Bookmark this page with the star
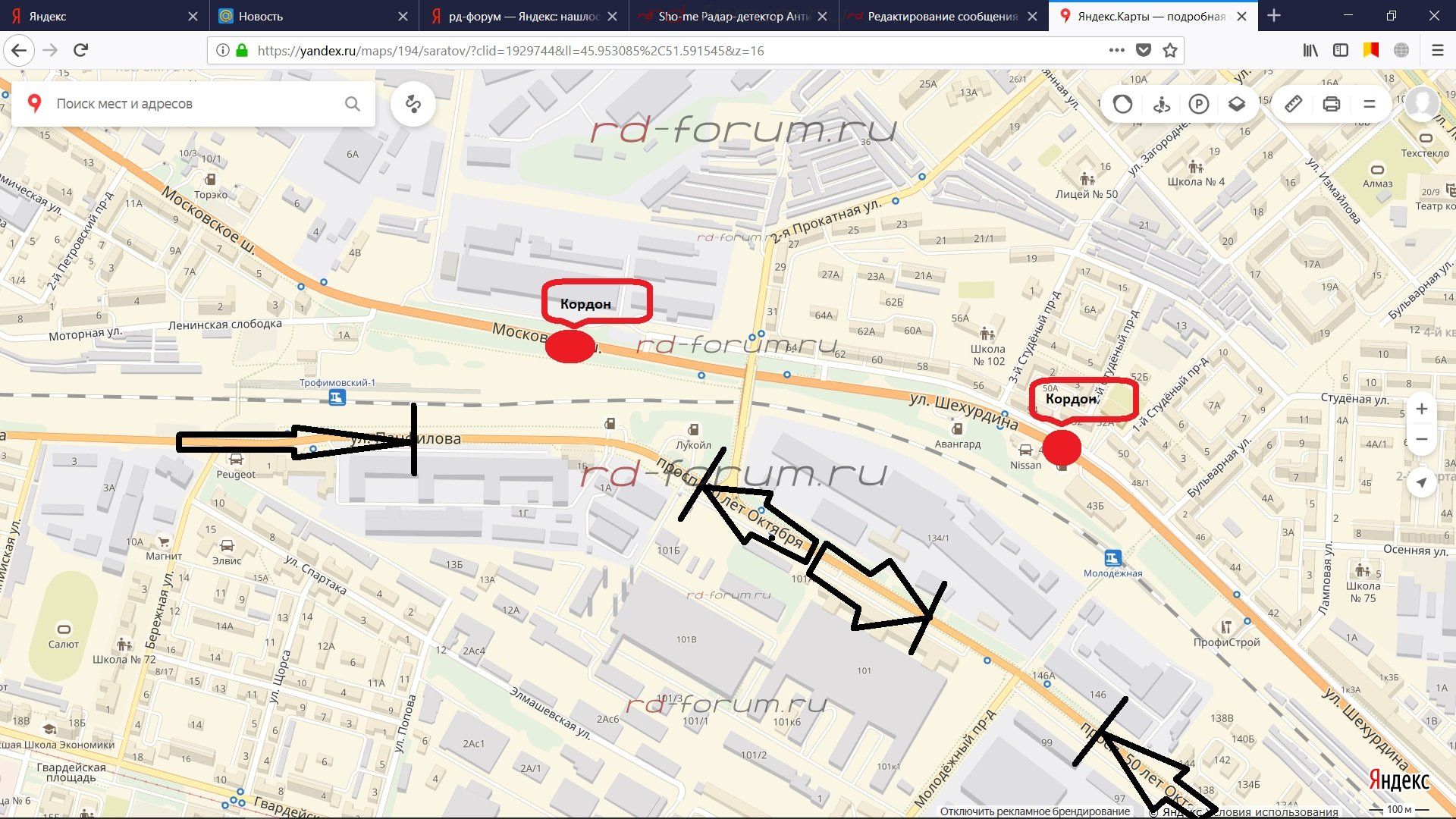This screenshot has width=1456, height=819. point(1170,51)
